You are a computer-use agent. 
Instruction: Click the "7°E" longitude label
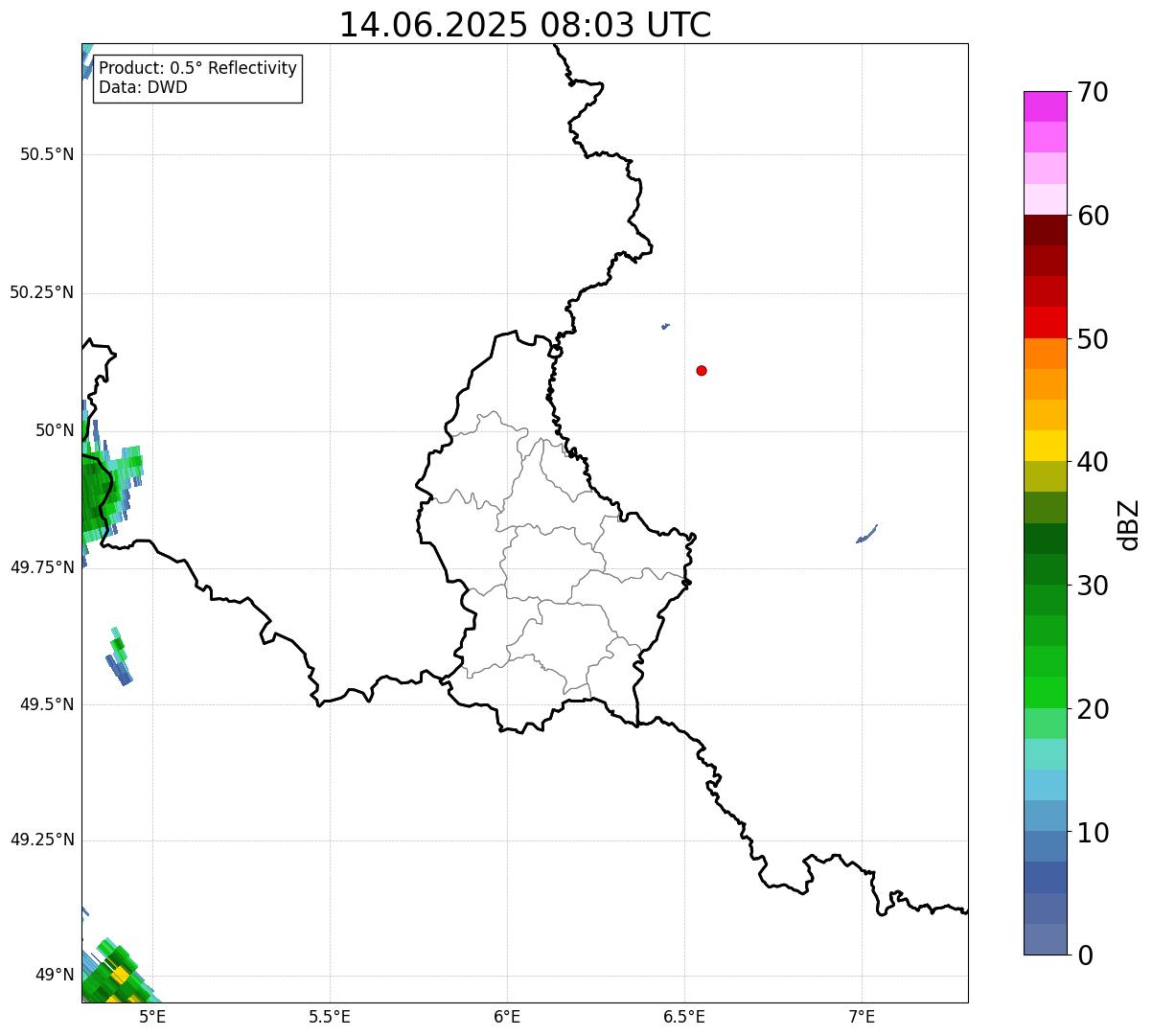pyautogui.click(x=862, y=1017)
